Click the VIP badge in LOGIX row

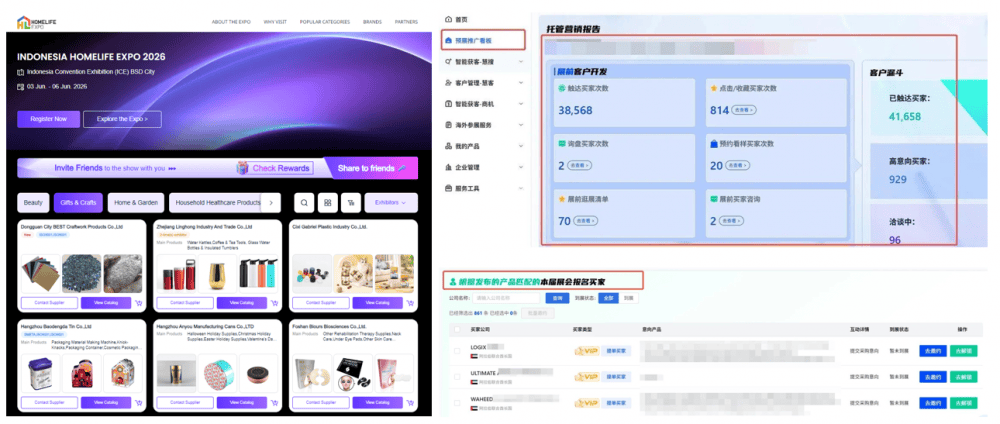[x=586, y=351]
